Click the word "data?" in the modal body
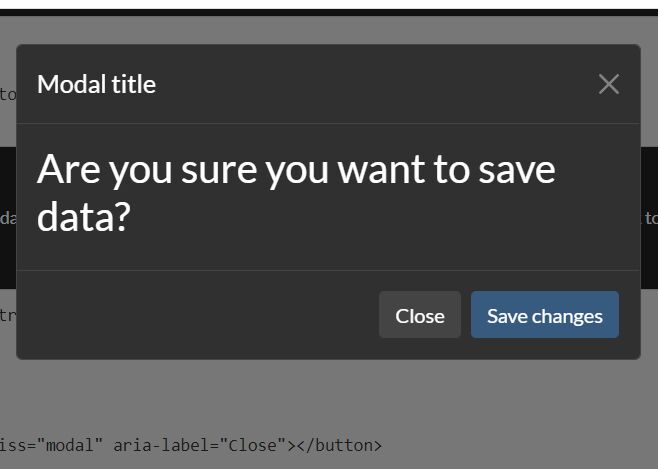The height and width of the screenshot is (469, 658). click(x=84, y=217)
